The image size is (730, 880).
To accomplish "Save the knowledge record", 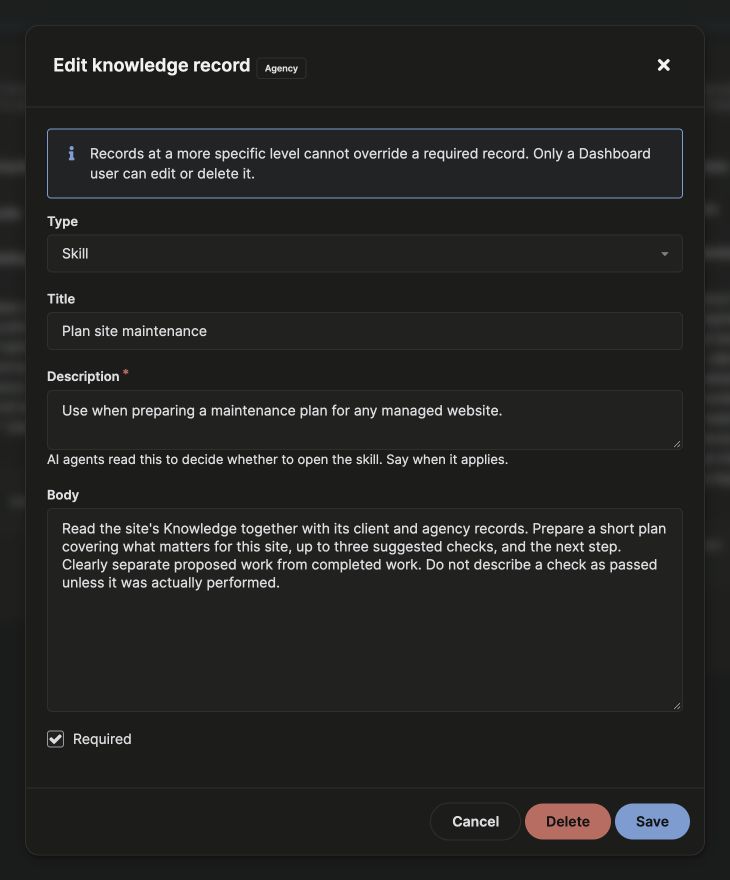I will pos(652,822).
